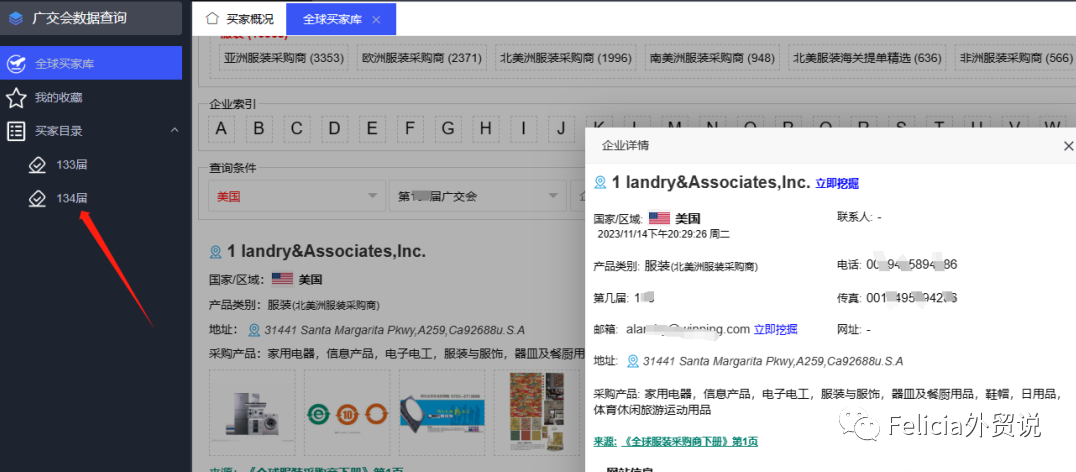
Task: Click the 买家目录 list icon
Action: [x=16, y=131]
